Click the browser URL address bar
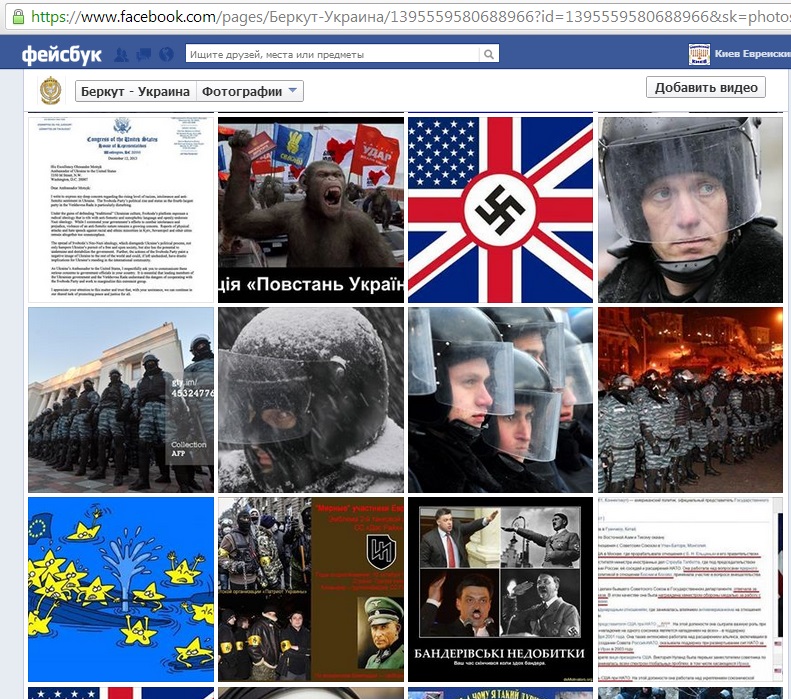 click(x=400, y=17)
